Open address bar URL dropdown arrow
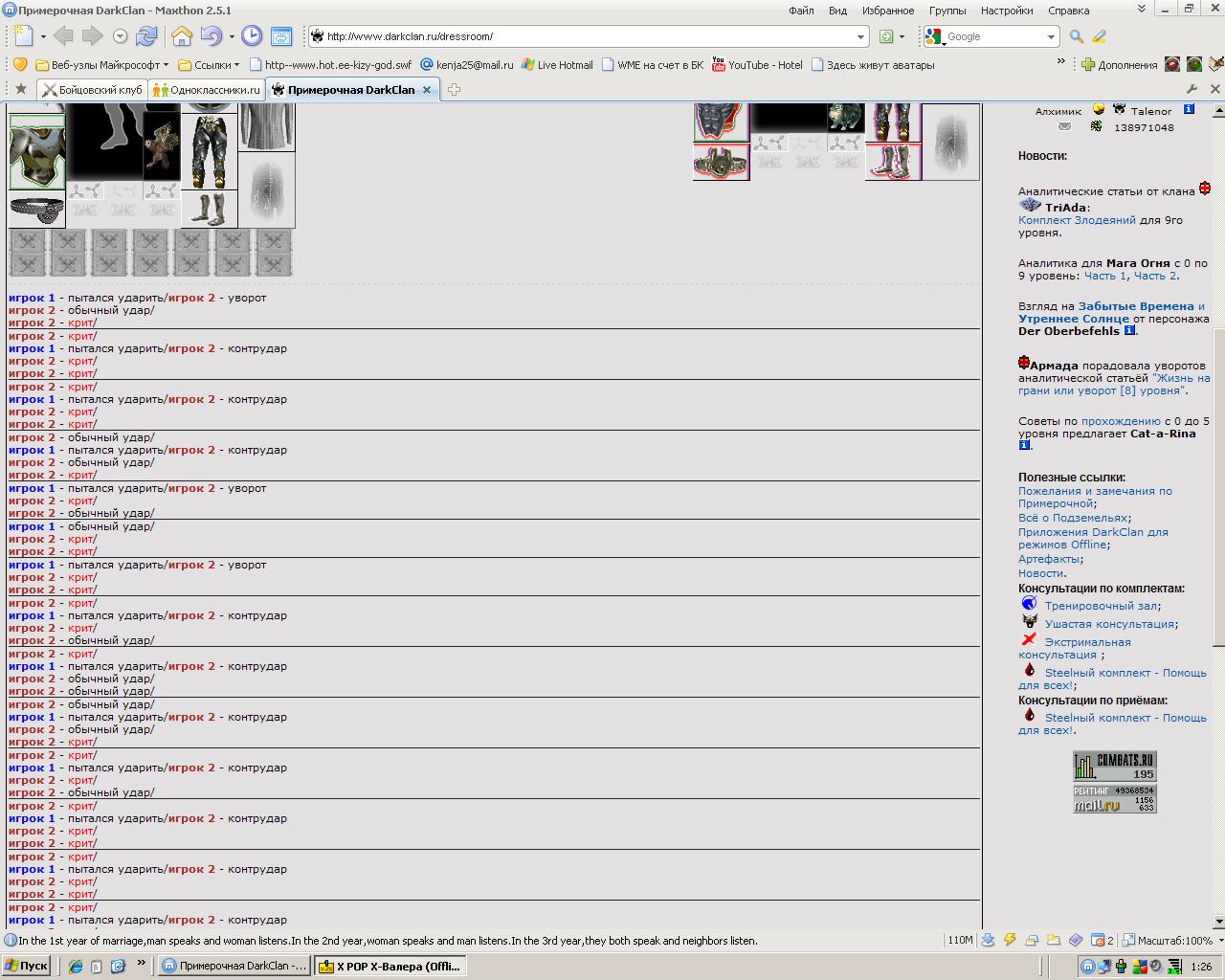 860,36
